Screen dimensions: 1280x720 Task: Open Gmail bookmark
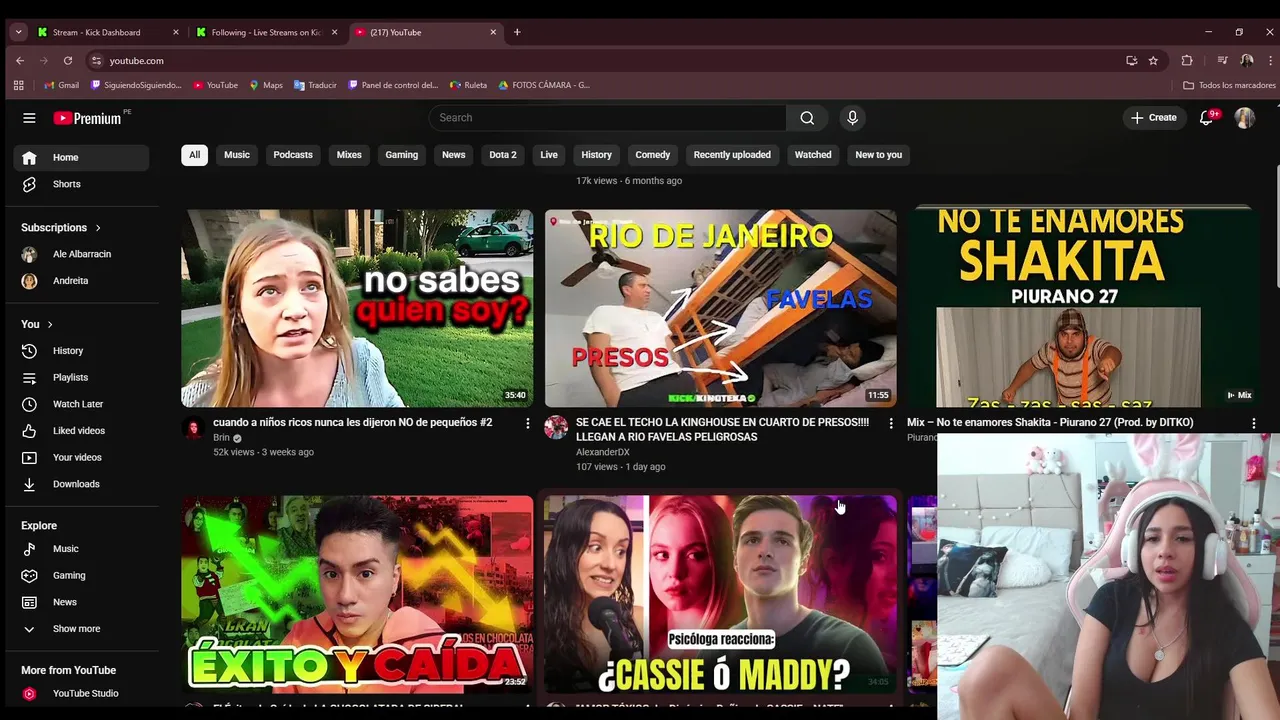click(62, 85)
